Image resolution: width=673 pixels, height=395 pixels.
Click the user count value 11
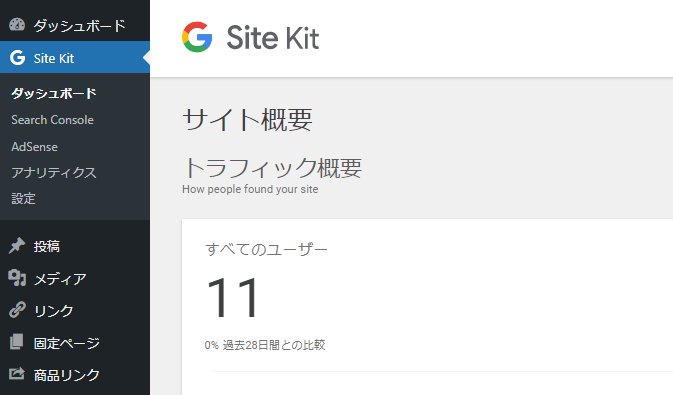click(233, 298)
